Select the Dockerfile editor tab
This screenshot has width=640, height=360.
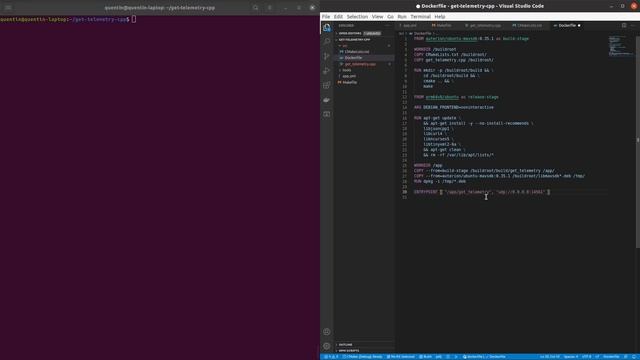pos(567,25)
